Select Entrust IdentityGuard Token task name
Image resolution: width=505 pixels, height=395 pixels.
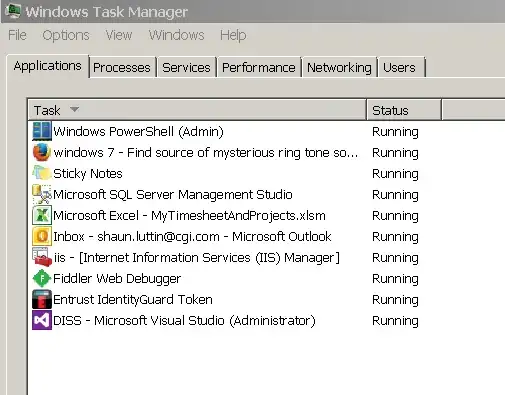pyautogui.click(x=133, y=299)
